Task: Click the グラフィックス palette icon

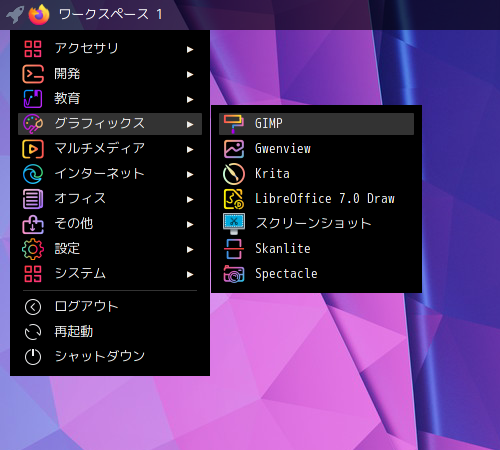Action: coord(33,124)
